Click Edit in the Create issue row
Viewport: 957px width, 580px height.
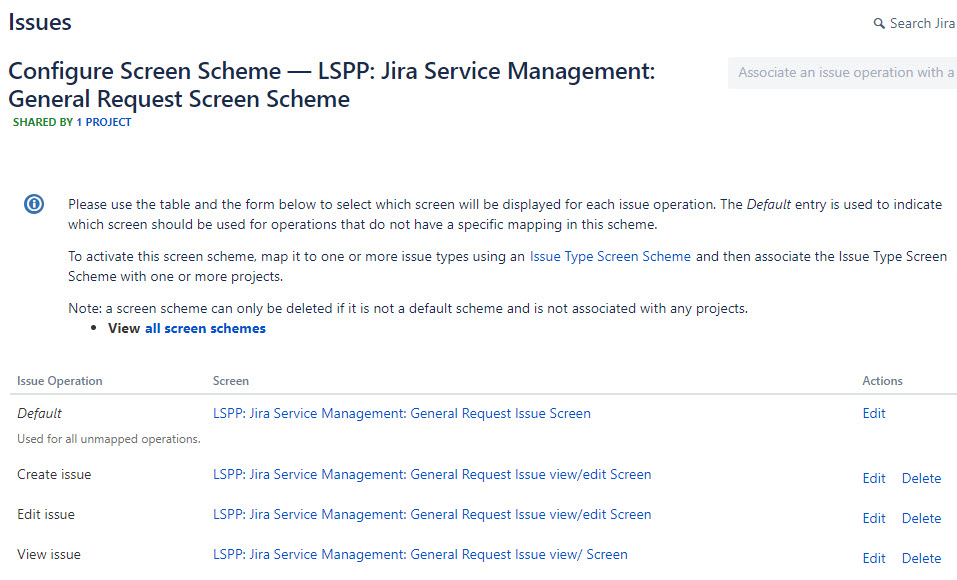874,478
